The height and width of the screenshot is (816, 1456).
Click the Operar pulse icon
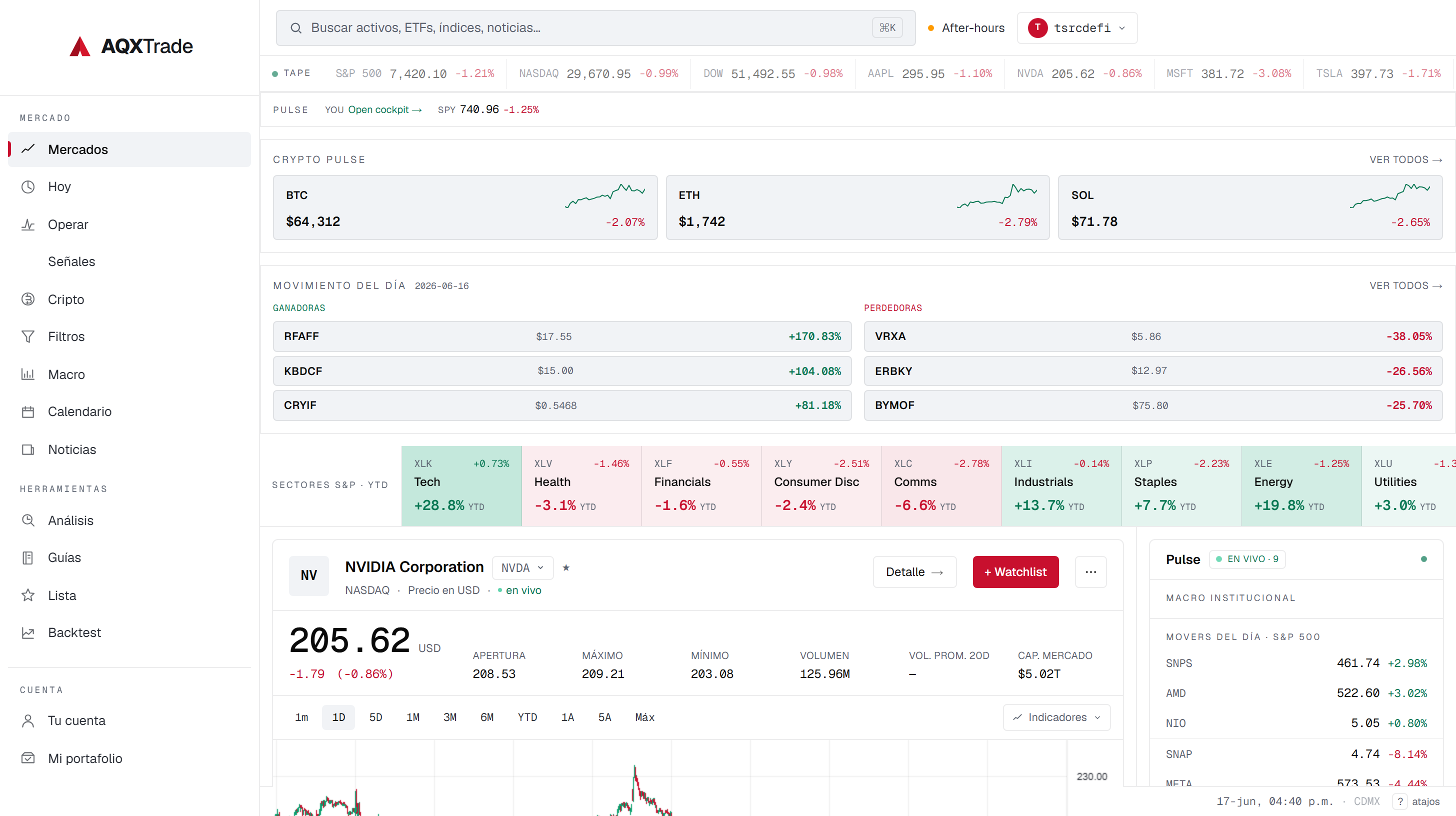coord(27,224)
